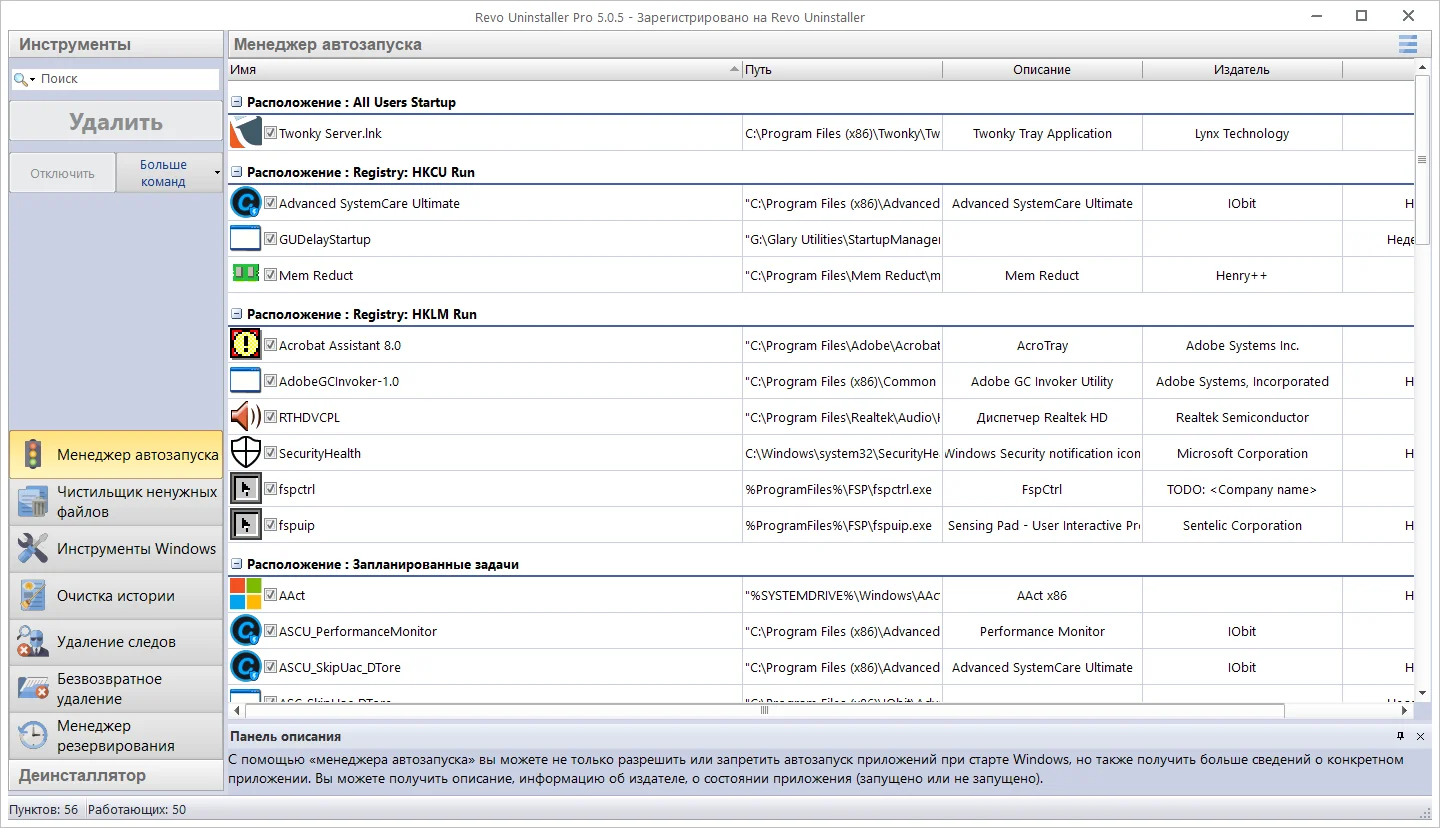Toggle the GUDelayStartup checkbox
The width and height of the screenshot is (1440, 828).
270,238
